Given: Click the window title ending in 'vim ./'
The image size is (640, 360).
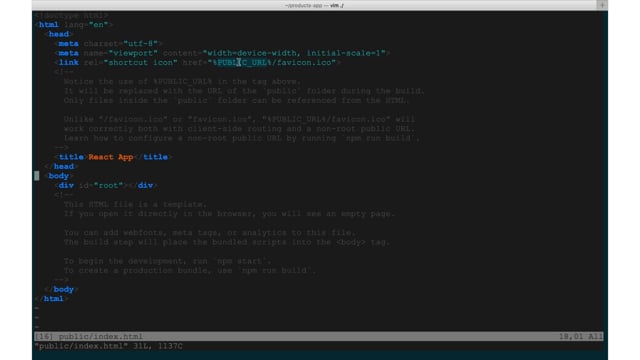Looking at the screenshot, I should 314,5.
